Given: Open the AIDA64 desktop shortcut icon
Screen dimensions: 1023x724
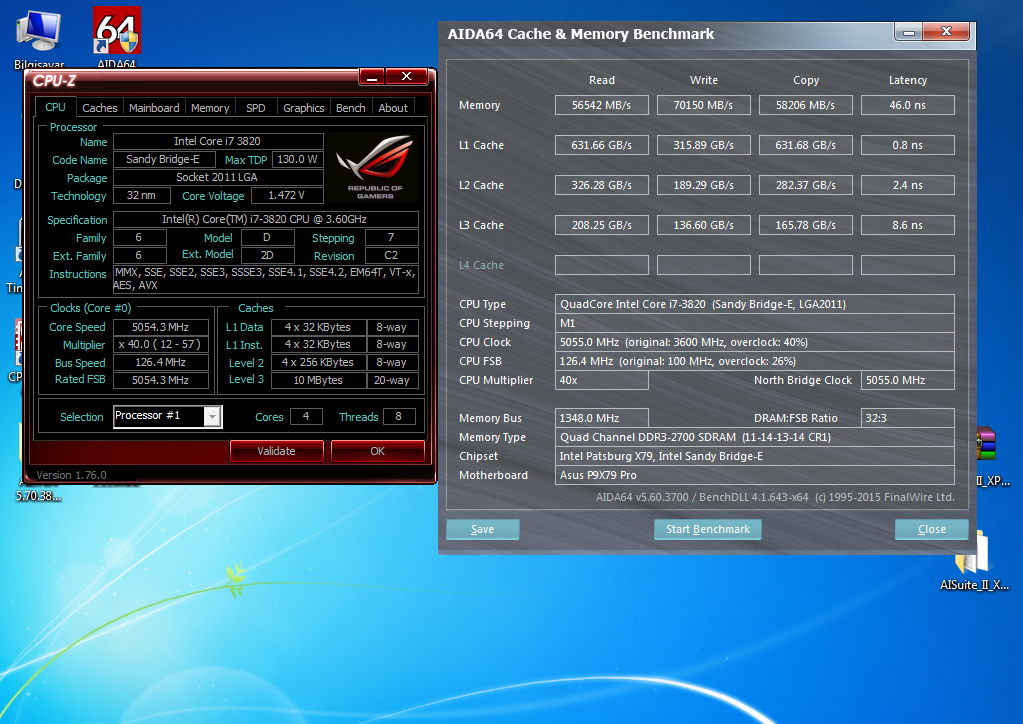Looking at the screenshot, I should (116, 31).
